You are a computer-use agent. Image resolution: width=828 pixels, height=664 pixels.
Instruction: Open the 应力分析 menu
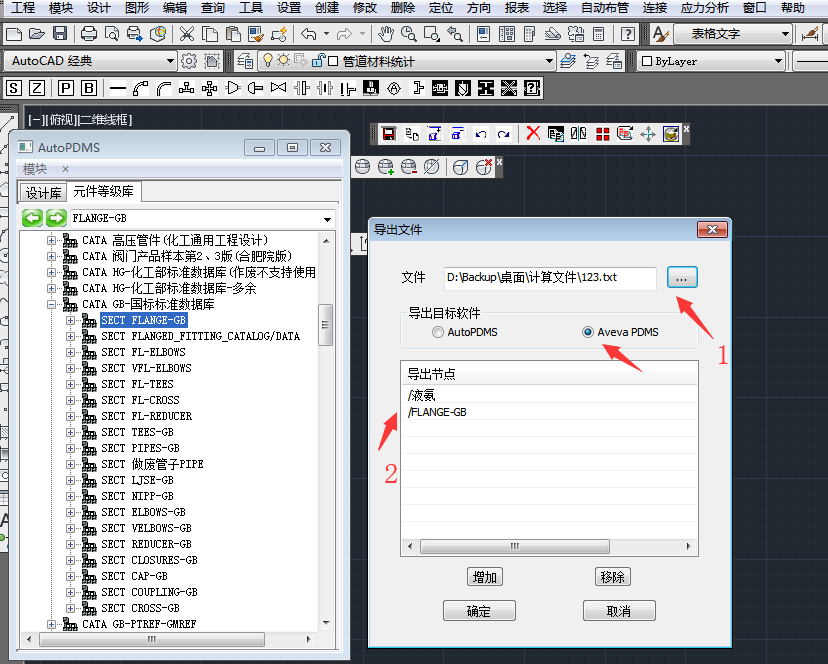click(704, 8)
